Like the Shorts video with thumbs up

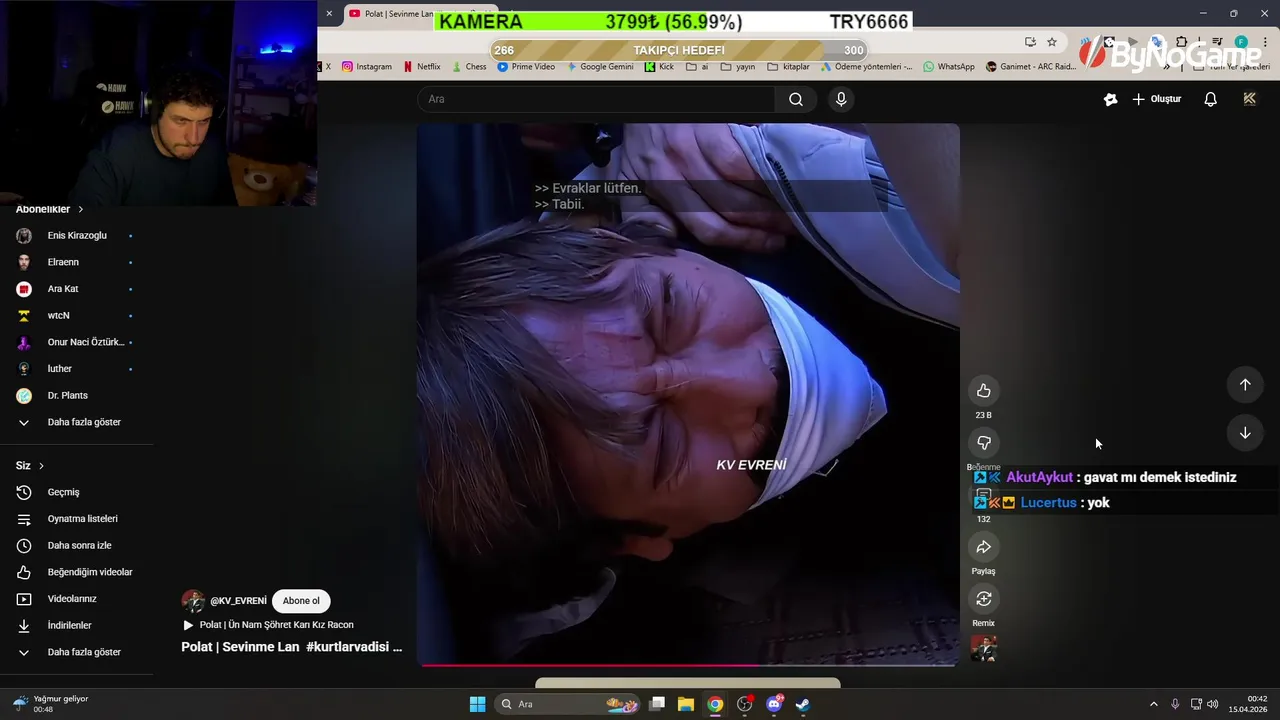(x=984, y=391)
